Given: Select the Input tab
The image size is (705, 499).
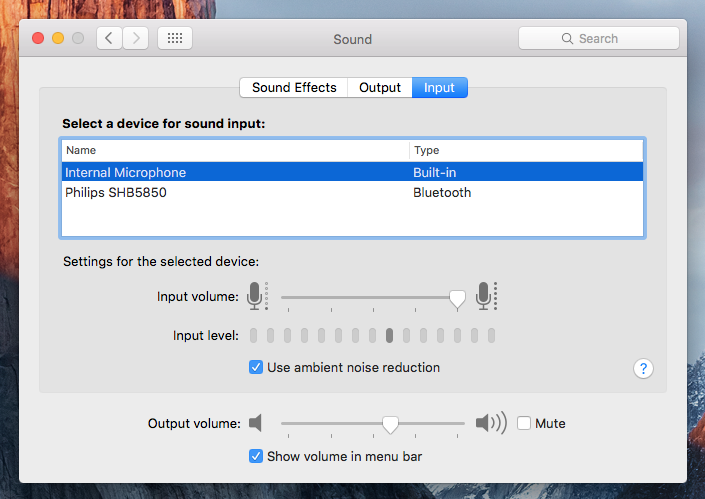Looking at the screenshot, I should click(439, 87).
